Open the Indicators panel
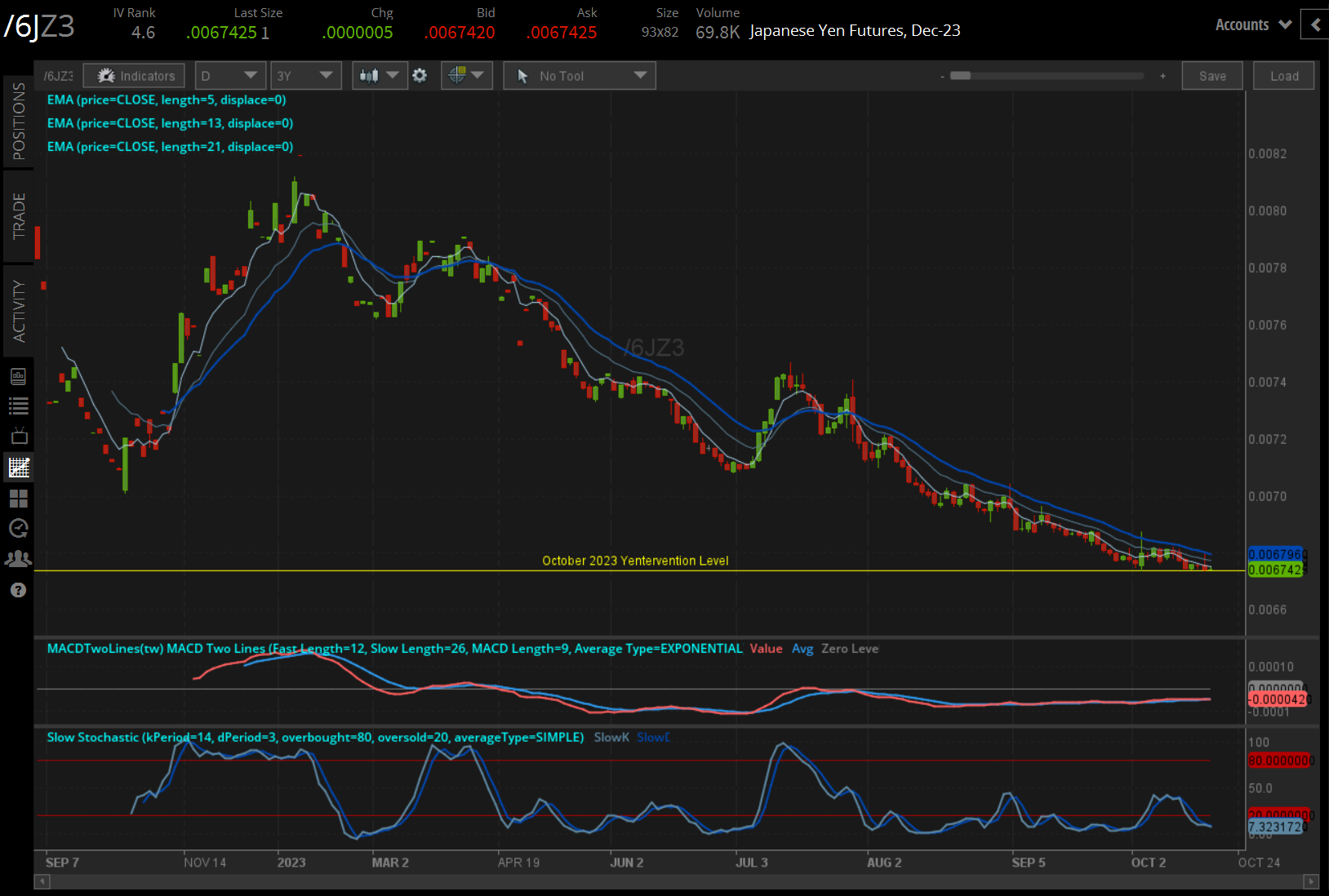Image resolution: width=1329 pixels, height=896 pixels. click(135, 76)
